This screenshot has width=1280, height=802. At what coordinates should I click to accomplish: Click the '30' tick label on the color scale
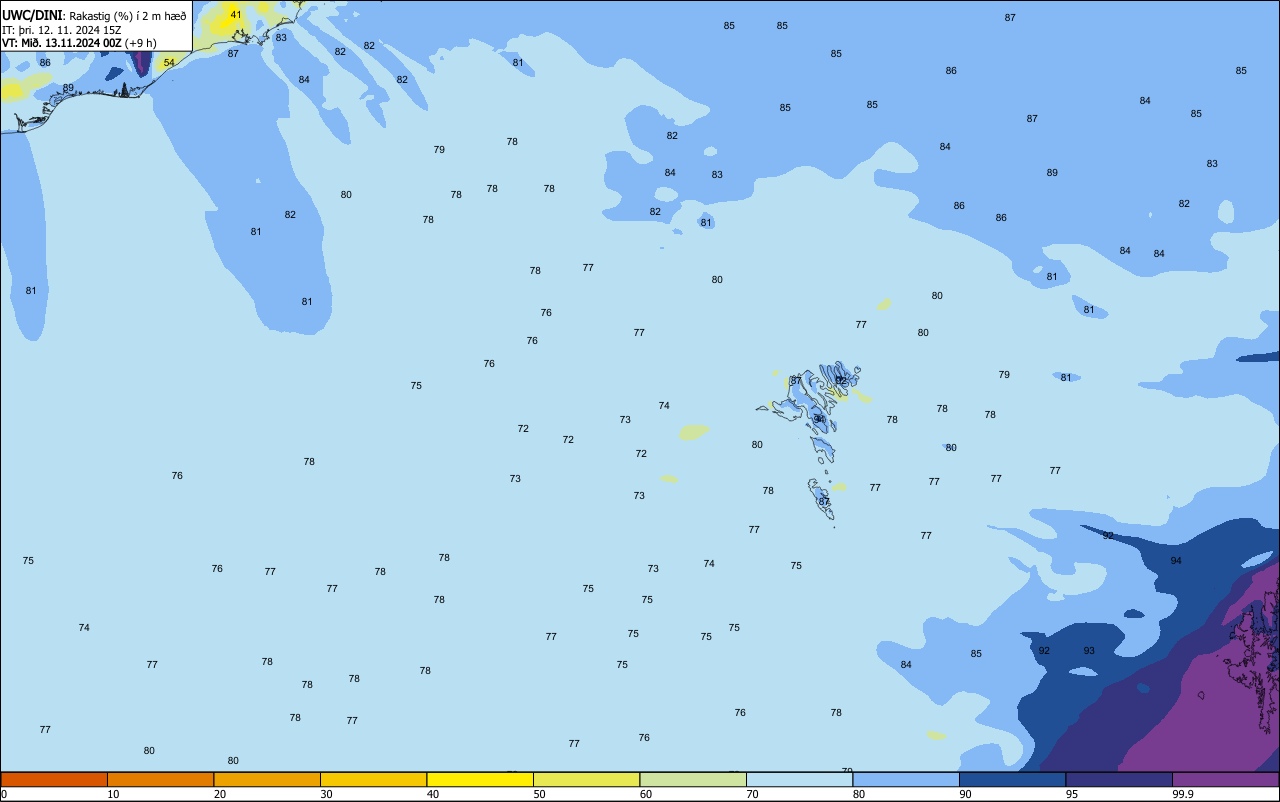(x=326, y=794)
